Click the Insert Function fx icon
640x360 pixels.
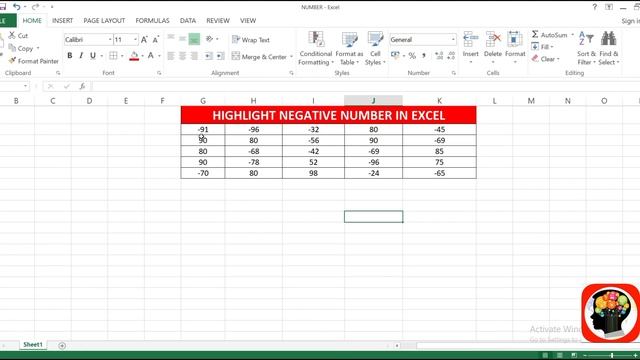coord(82,86)
